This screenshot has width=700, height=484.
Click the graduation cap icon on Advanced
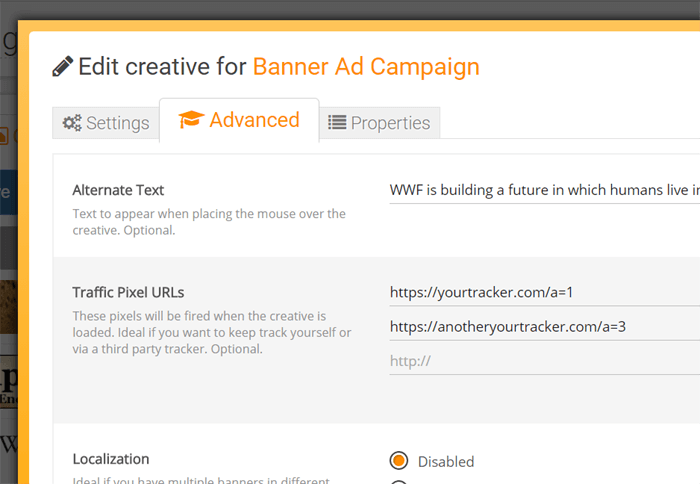point(191,119)
